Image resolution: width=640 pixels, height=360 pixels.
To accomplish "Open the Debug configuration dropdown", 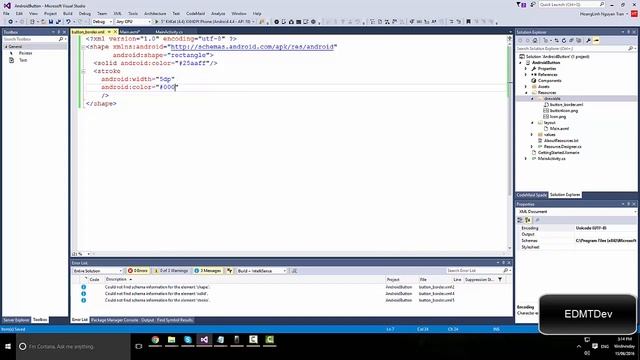I will click(x=102, y=22).
